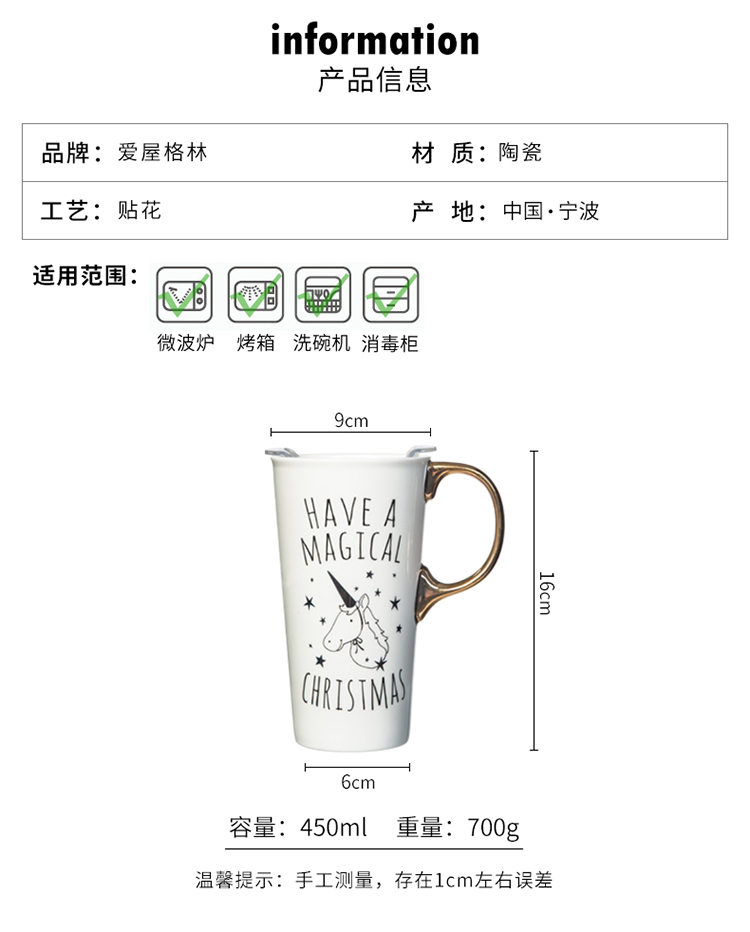Click the 产品信息 subtitle
This screenshot has height=932, width=750.
point(374,80)
